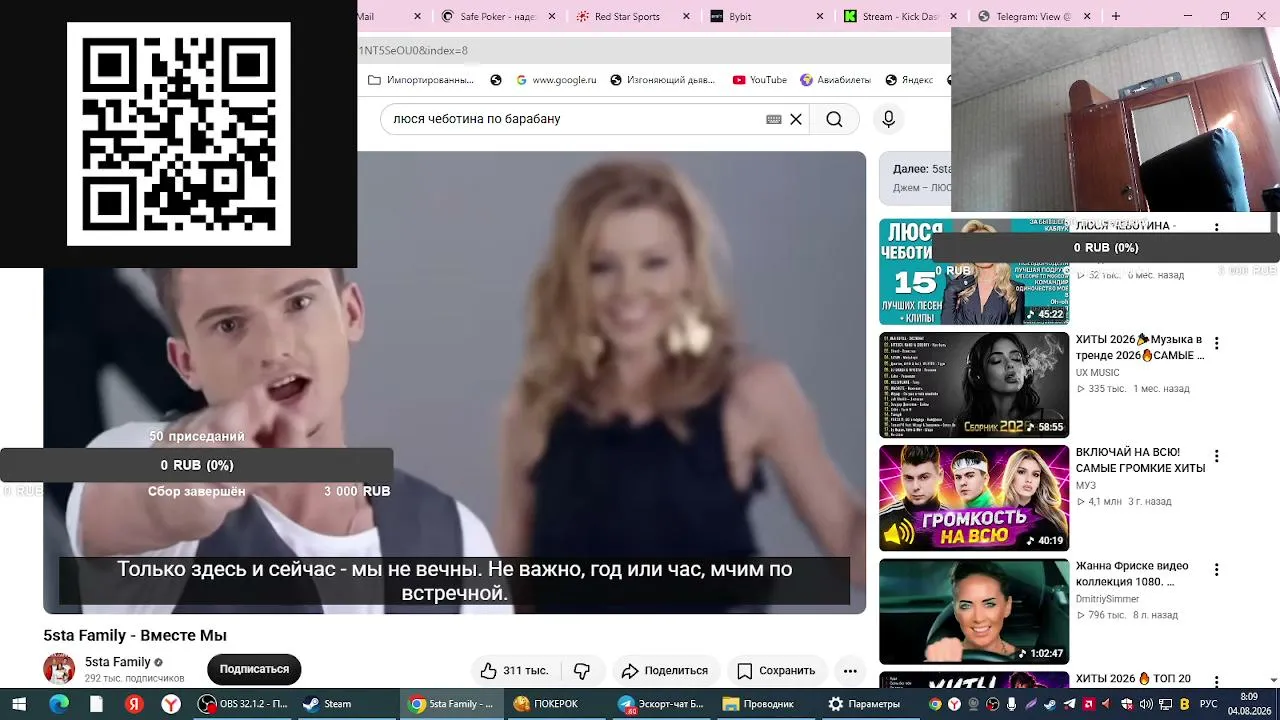The height and width of the screenshot is (720, 1280).
Task: Play the ХИТЫ 2026 Сборник thumbnail
Action: 974,385
